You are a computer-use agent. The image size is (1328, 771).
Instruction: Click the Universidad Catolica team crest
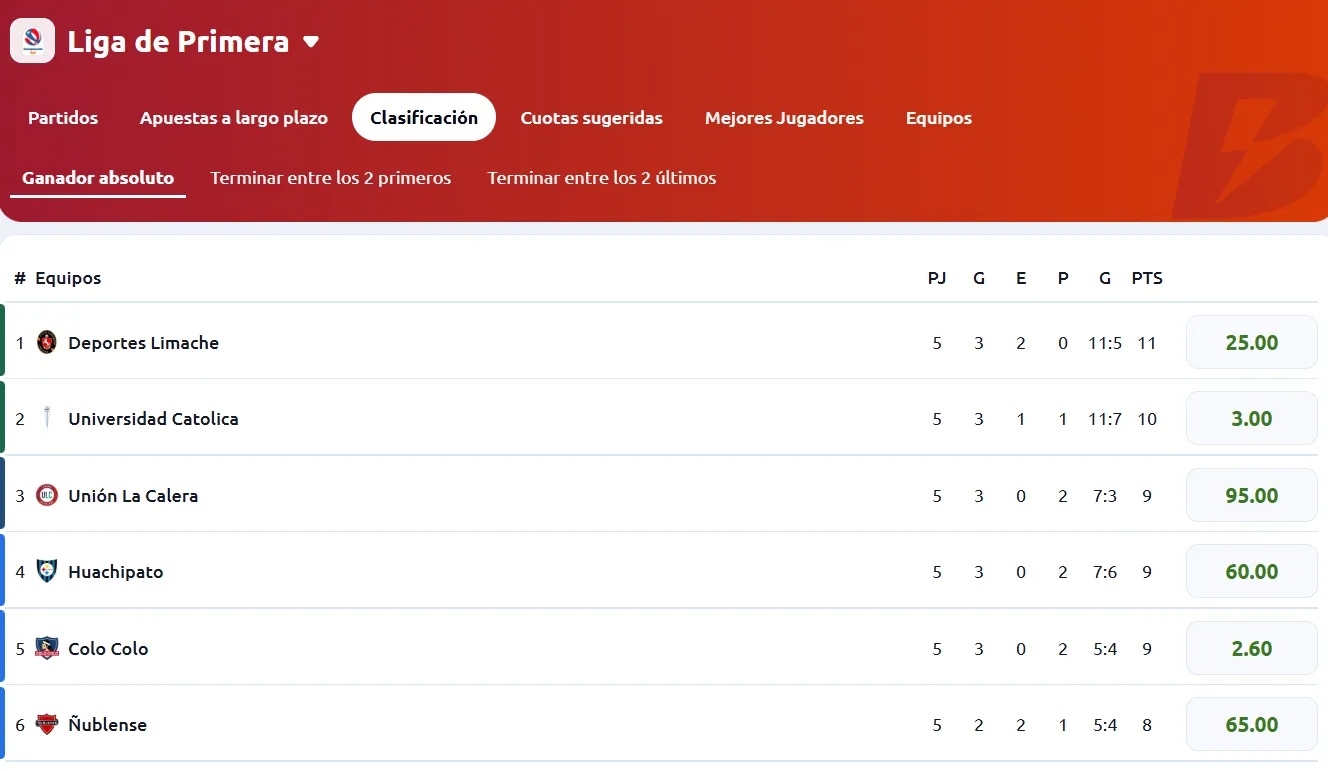(x=47, y=418)
